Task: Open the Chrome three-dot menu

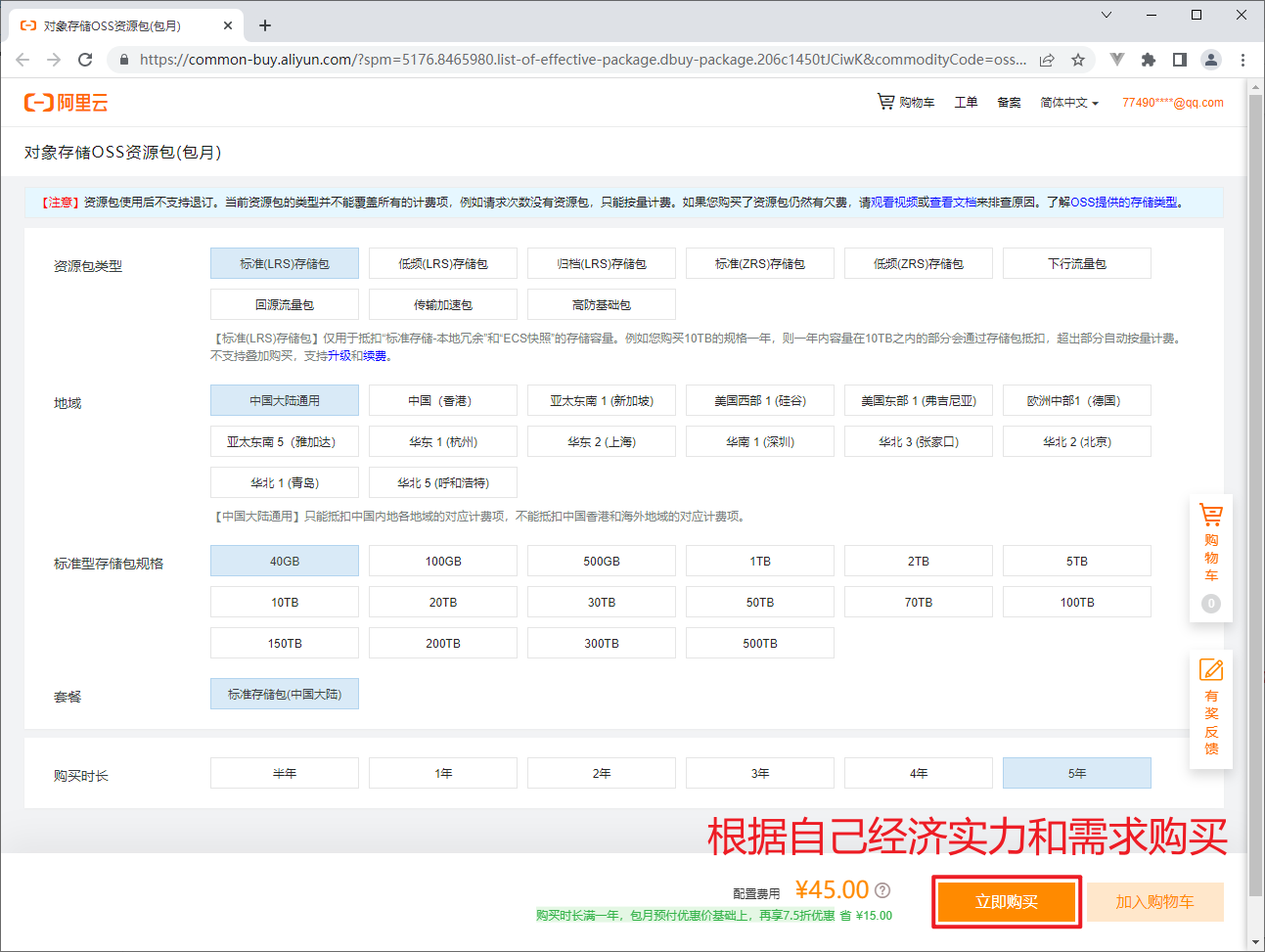Action: point(1242,60)
